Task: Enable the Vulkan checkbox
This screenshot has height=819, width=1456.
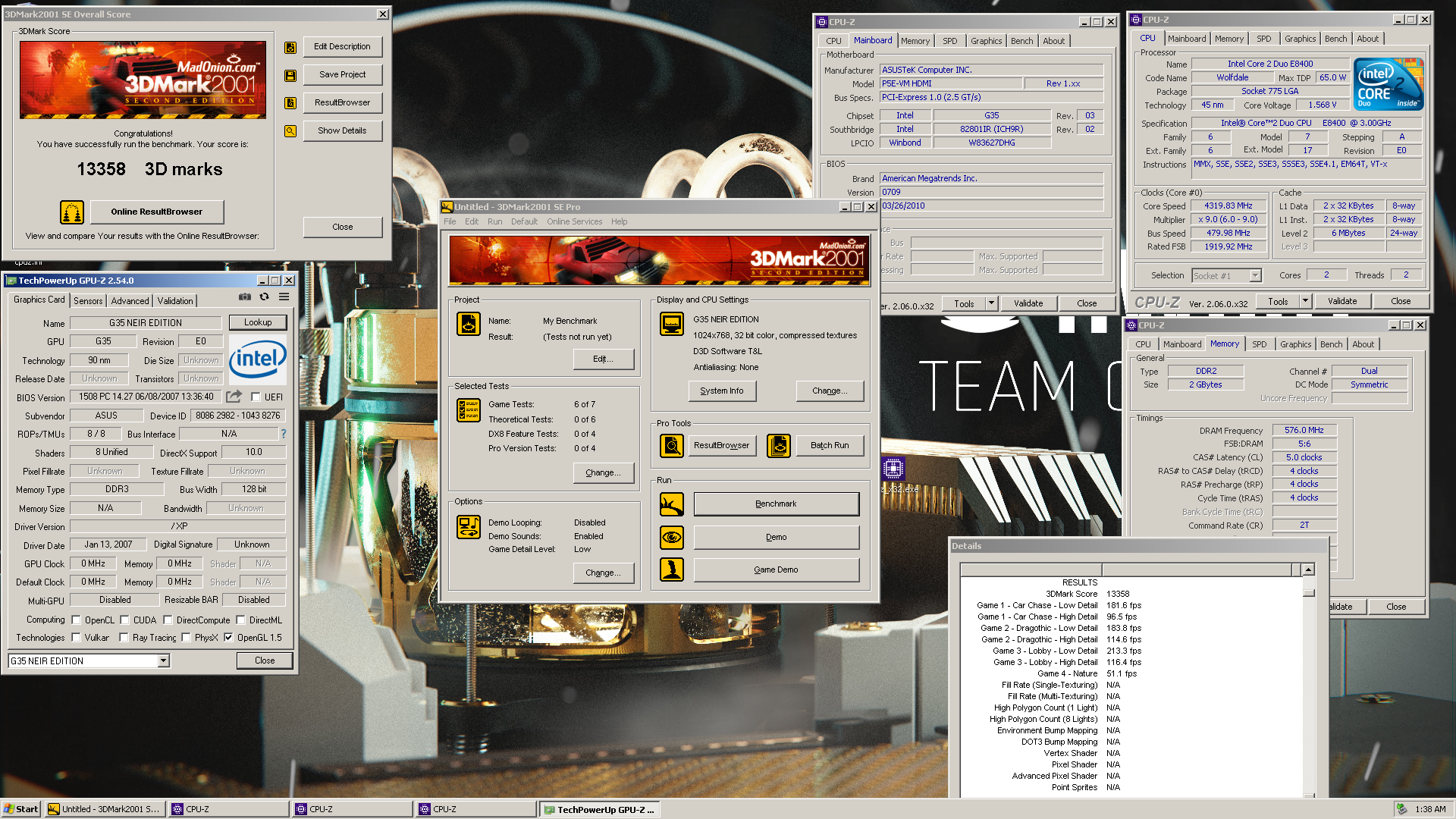Action: 76,638
